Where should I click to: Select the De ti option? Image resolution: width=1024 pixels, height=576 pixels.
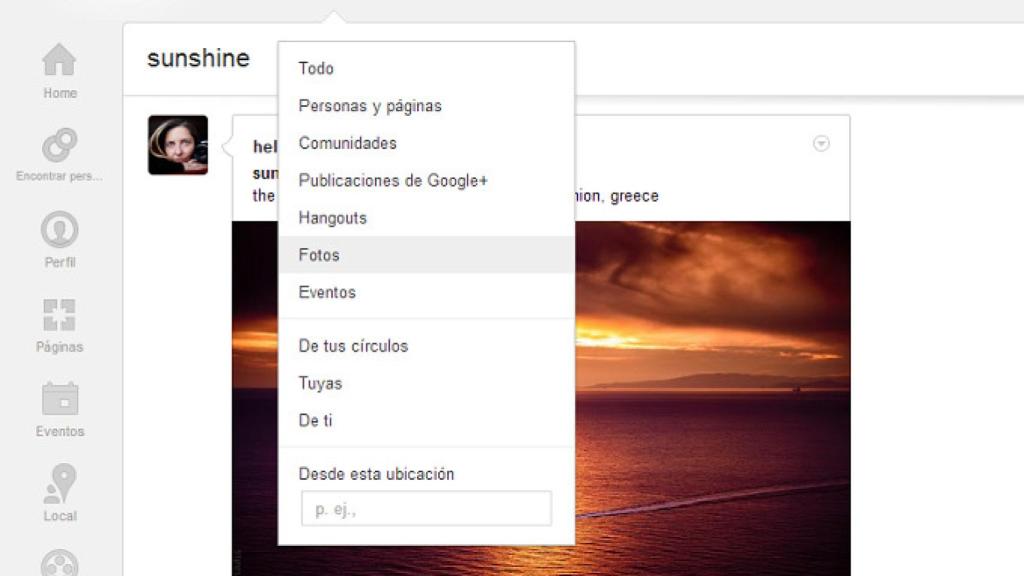coord(317,421)
